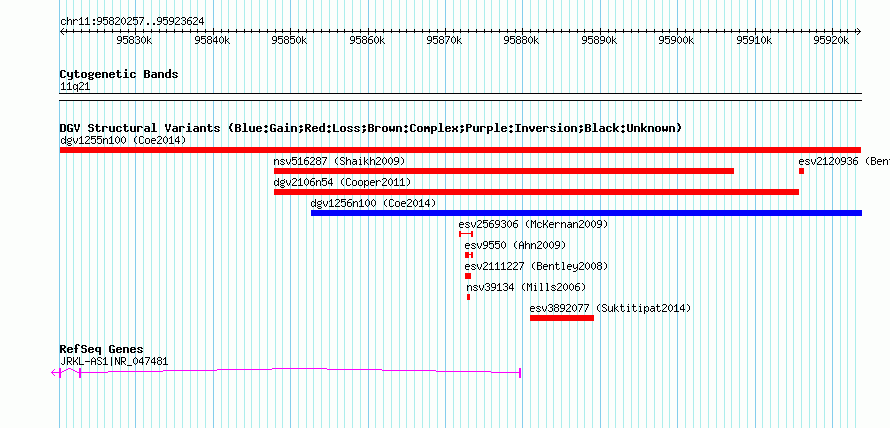890x428 pixels.
Task: Click the 95890k ruler label
Action: tap(599, 40)
